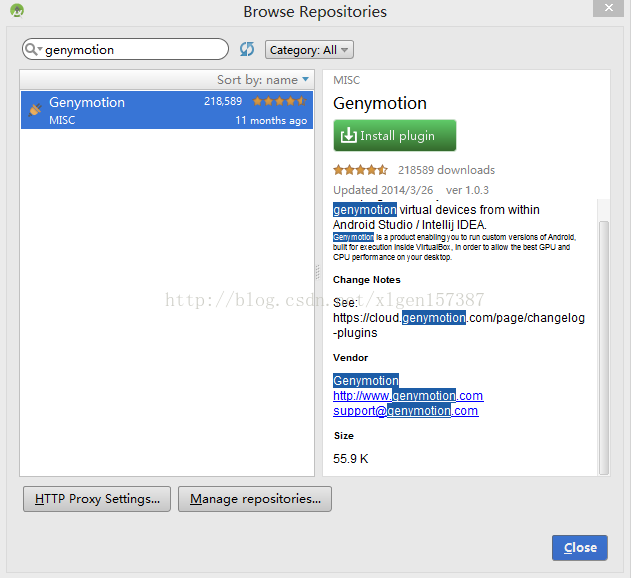Viewport: 631px width, 578px height.
Task: Click the '218,589' count in list row
Action: tap(223, 101)
